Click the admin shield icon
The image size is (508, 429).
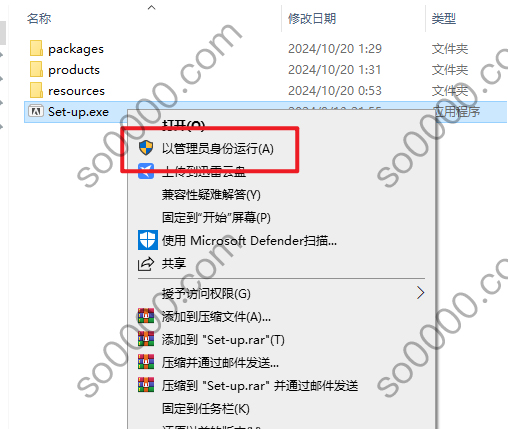146,148
